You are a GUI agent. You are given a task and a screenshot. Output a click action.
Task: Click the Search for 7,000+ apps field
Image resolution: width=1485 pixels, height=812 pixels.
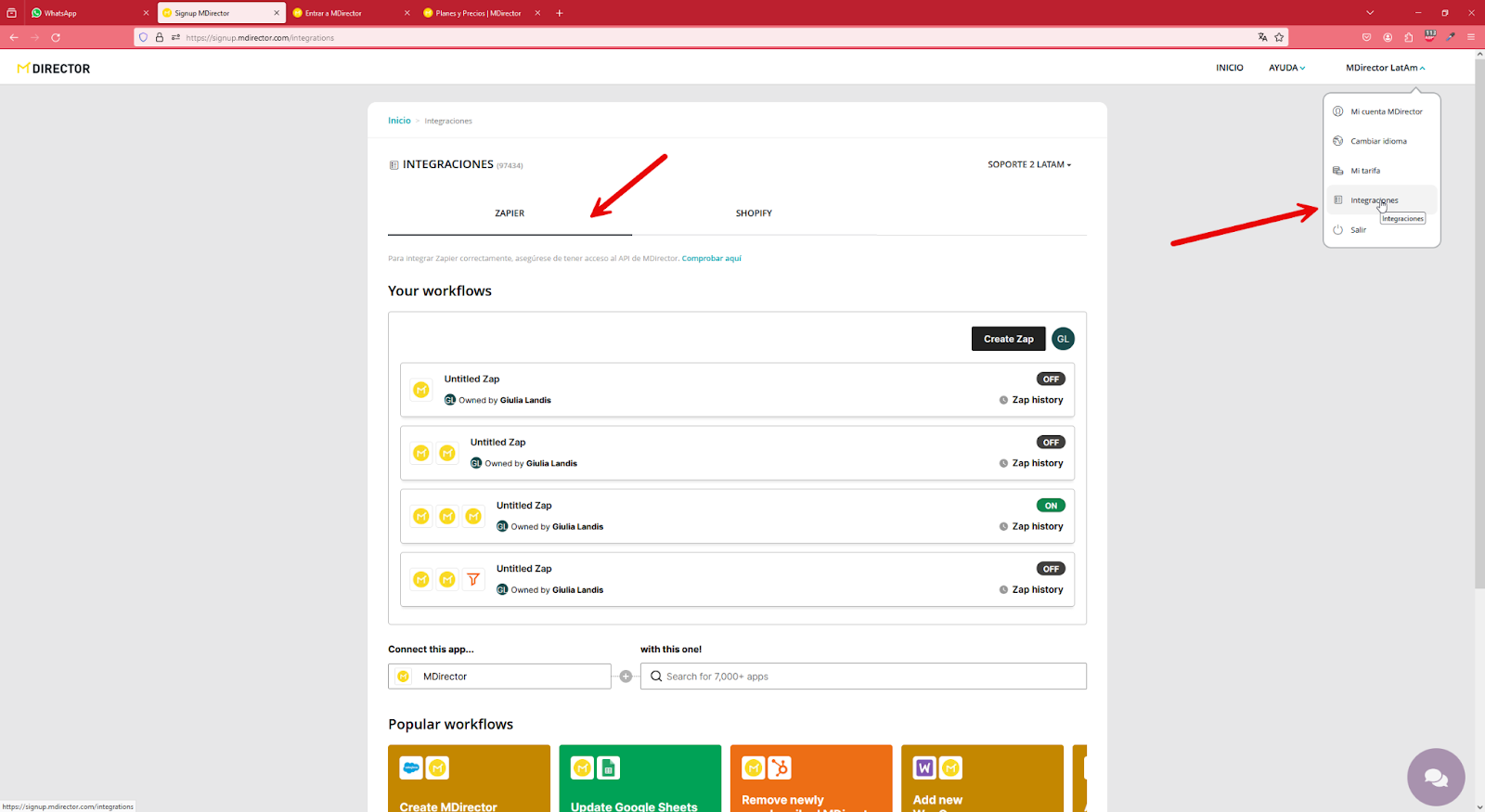click(863, 677)
